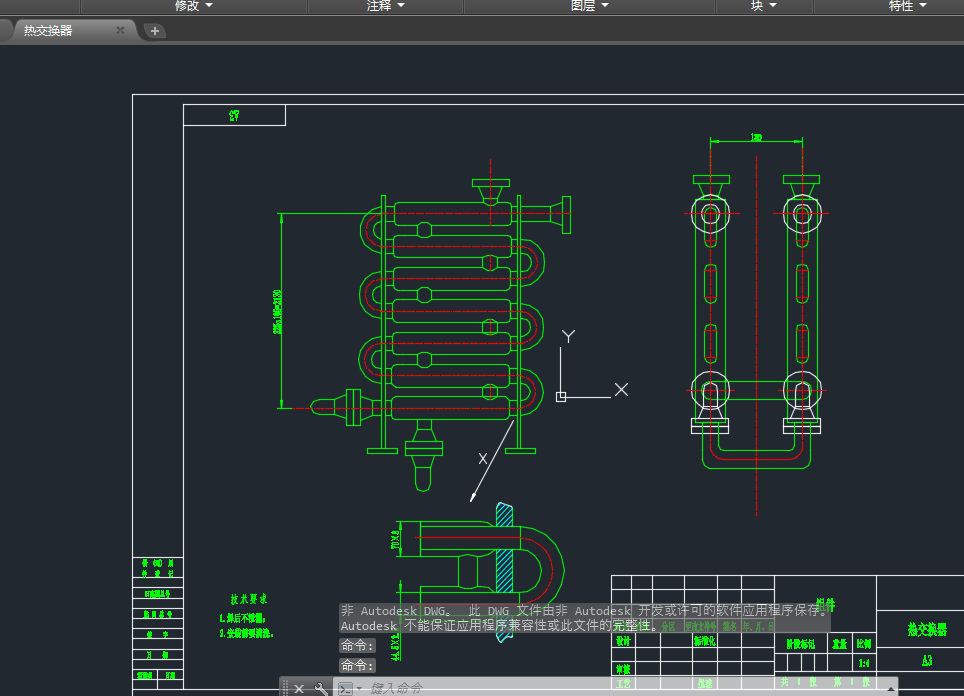The width and height of the screenshot is (964, 696).
Task: Expand the 修改 (Modify) panel dropdown
Action: coord(193,6)
